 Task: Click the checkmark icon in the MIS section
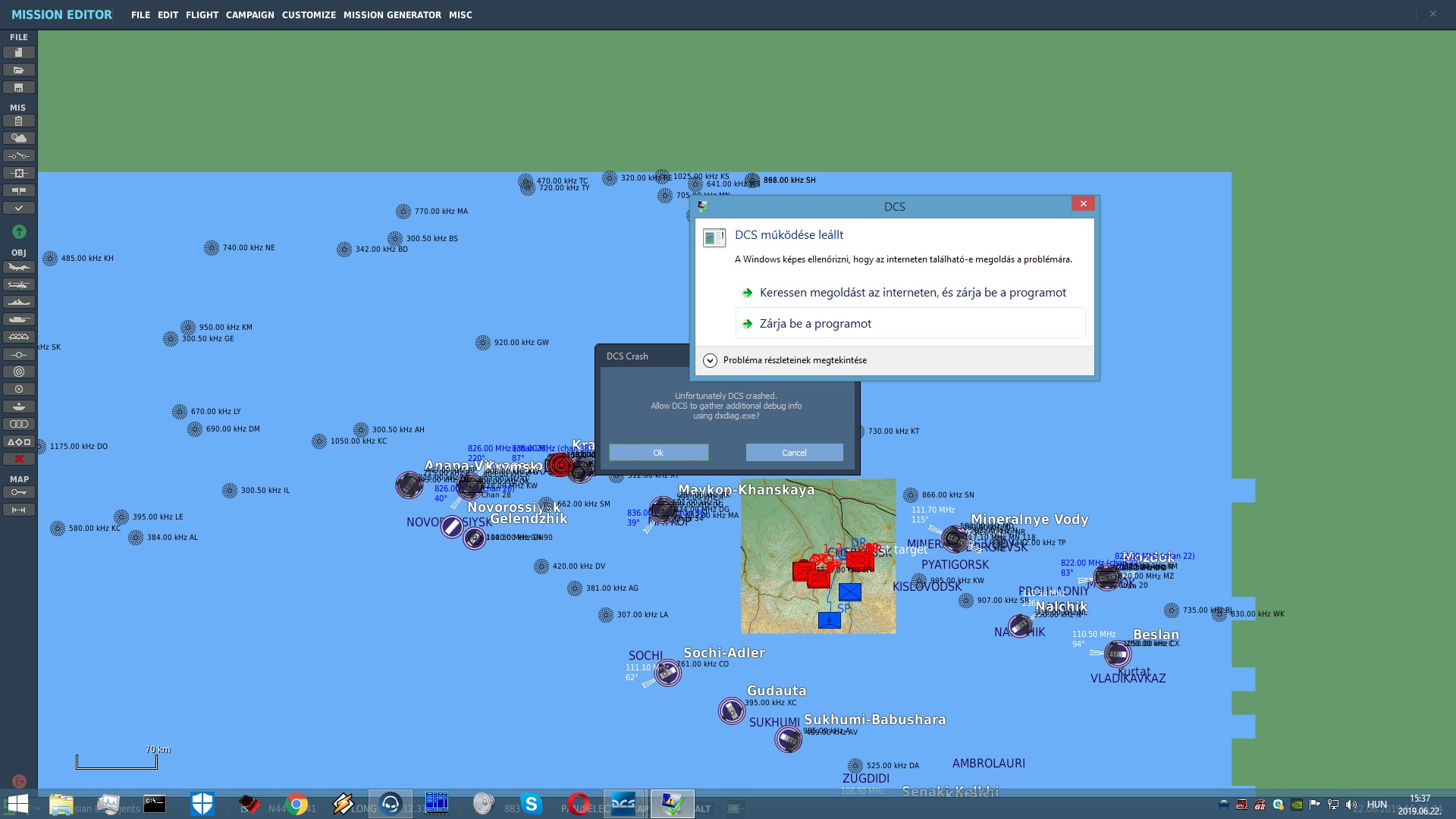(19, 208)
